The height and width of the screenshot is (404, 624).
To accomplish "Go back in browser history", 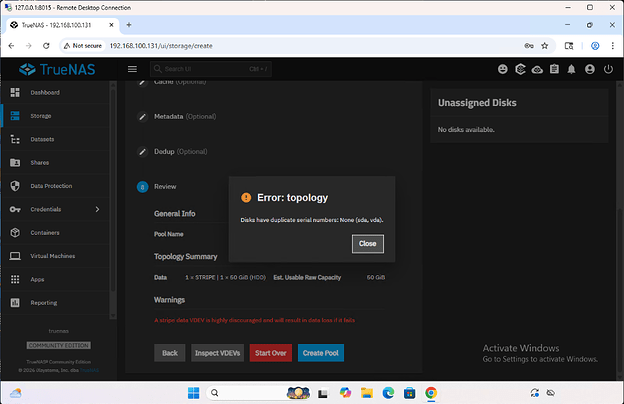I will 11,46.
